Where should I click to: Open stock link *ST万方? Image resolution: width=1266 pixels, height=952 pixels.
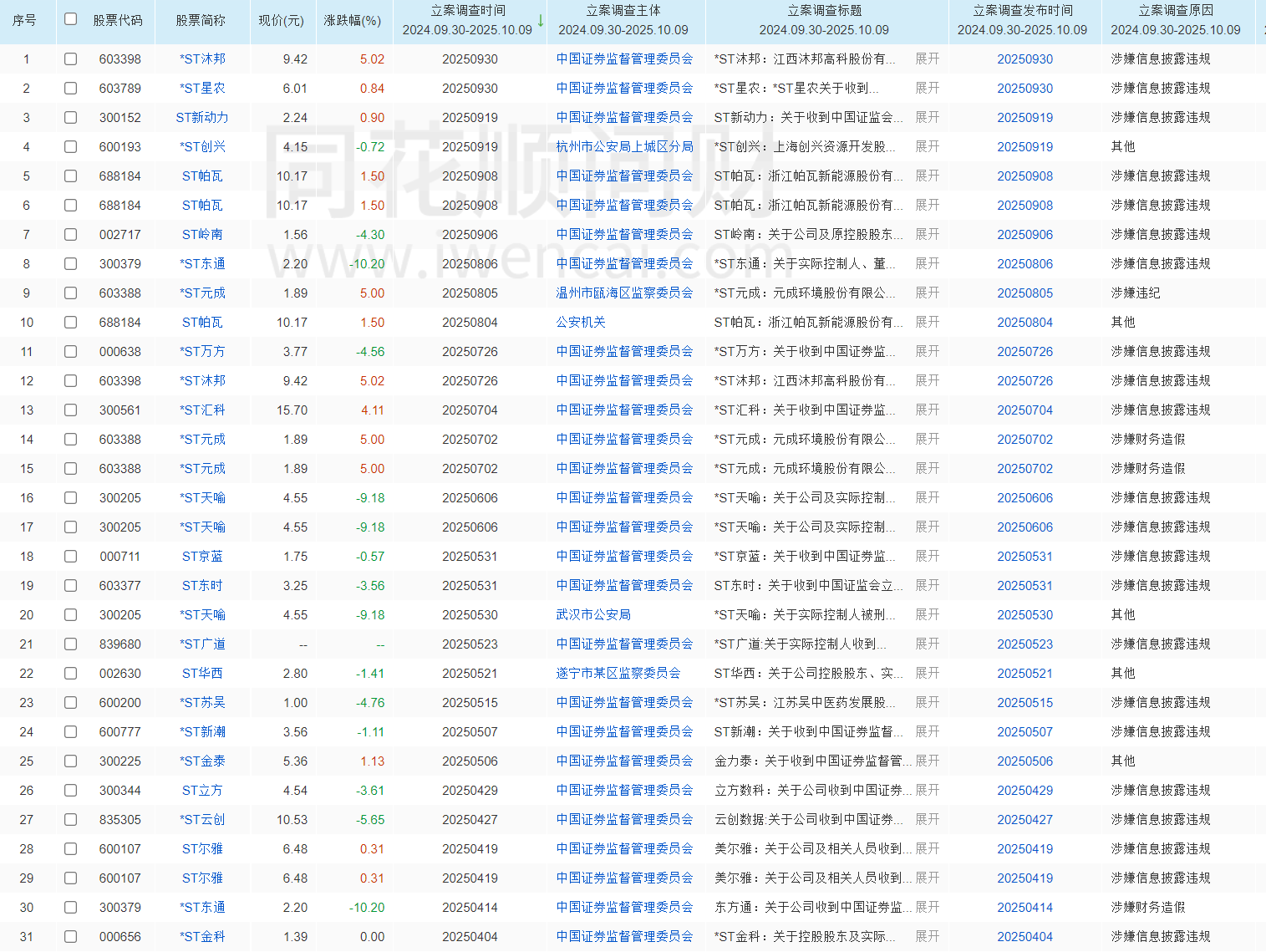tap(202, 352)
